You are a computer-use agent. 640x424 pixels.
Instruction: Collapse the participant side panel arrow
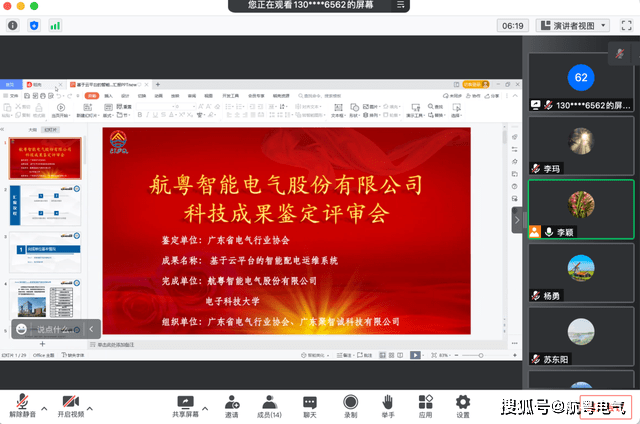point(517,220)
